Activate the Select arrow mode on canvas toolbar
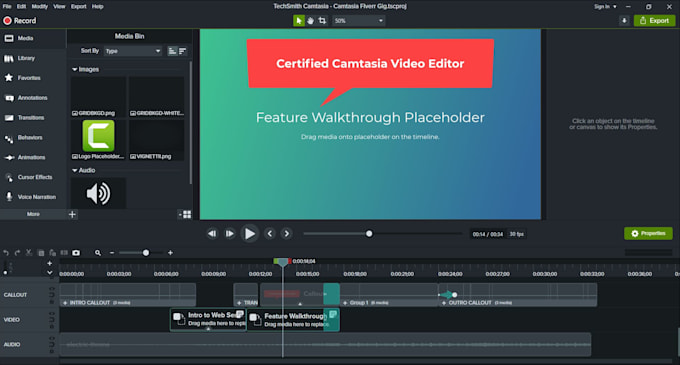 tap(299, 20)
